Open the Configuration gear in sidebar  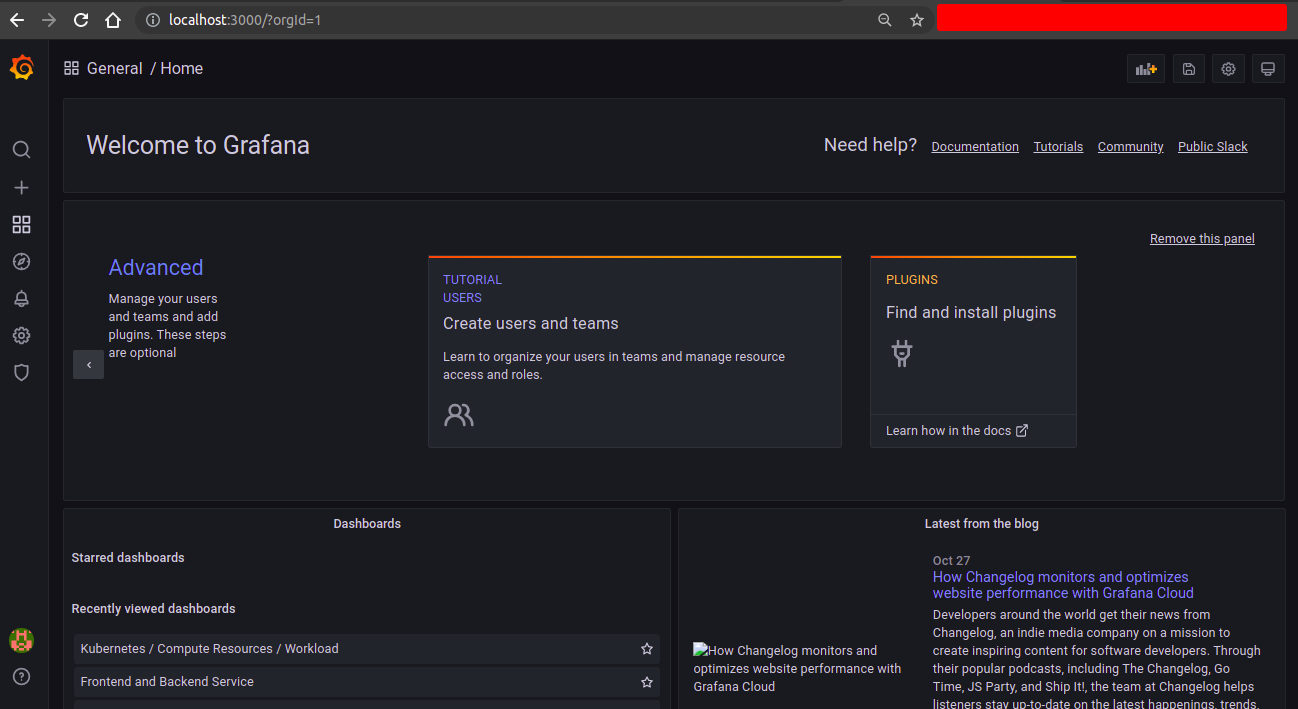click(21, 335)
